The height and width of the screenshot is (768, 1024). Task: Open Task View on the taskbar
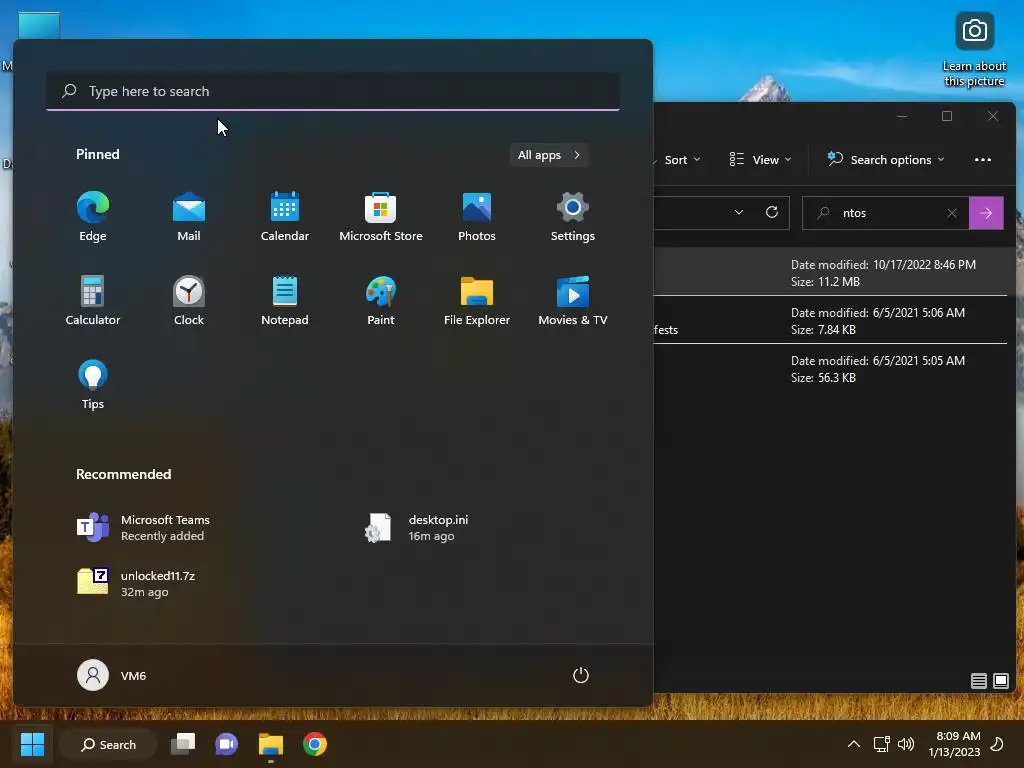pos(183,744)
